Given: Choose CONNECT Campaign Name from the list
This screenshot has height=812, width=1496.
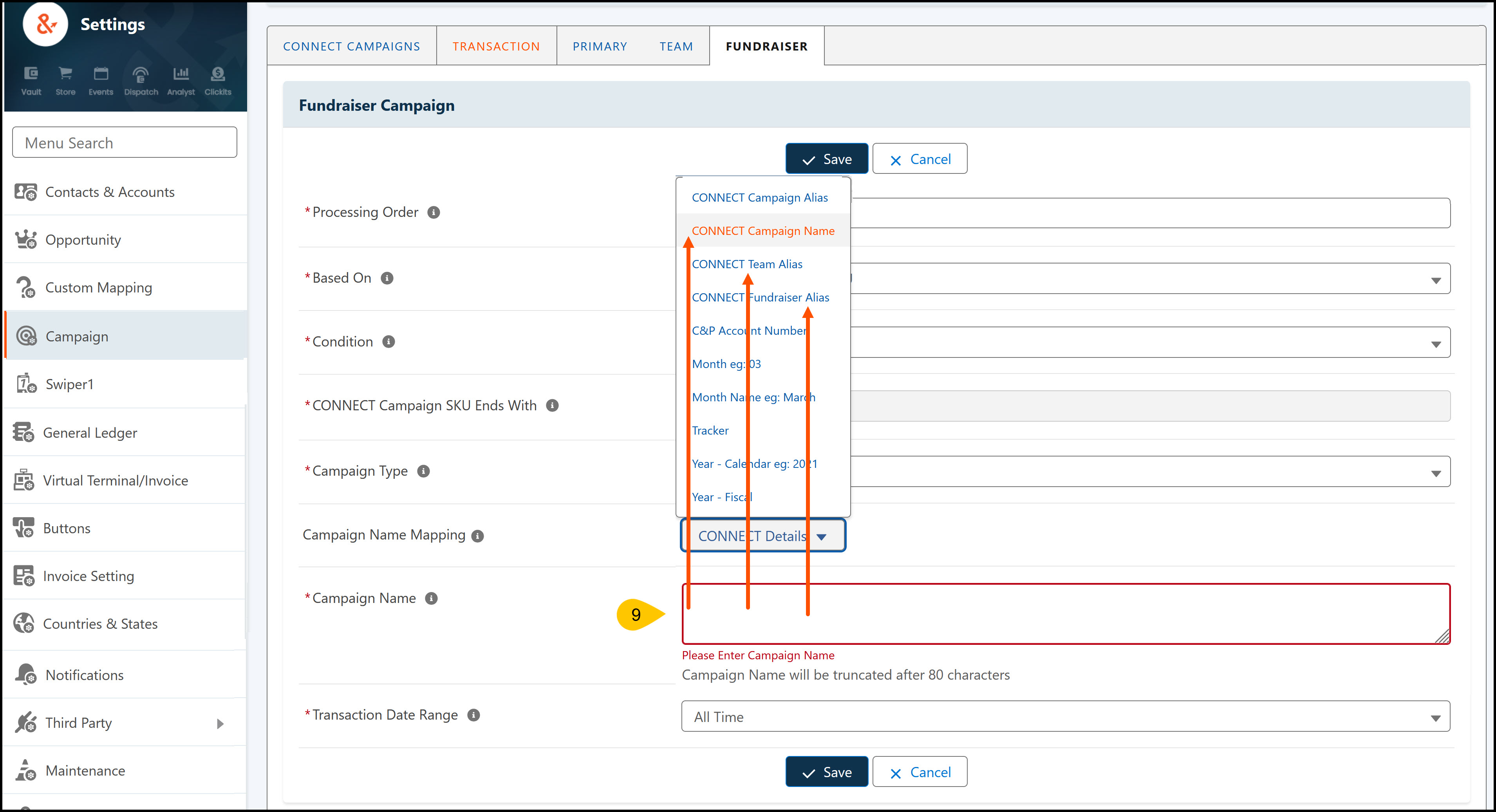Looking at the screenshot, I should coord(763,231).
